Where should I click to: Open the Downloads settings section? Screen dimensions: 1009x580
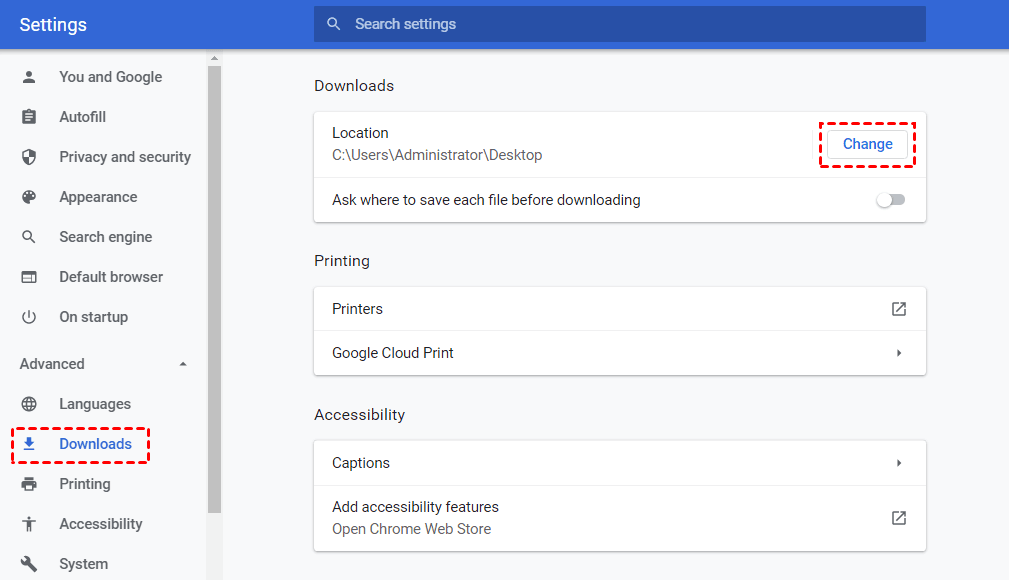[x=95, y=444]
